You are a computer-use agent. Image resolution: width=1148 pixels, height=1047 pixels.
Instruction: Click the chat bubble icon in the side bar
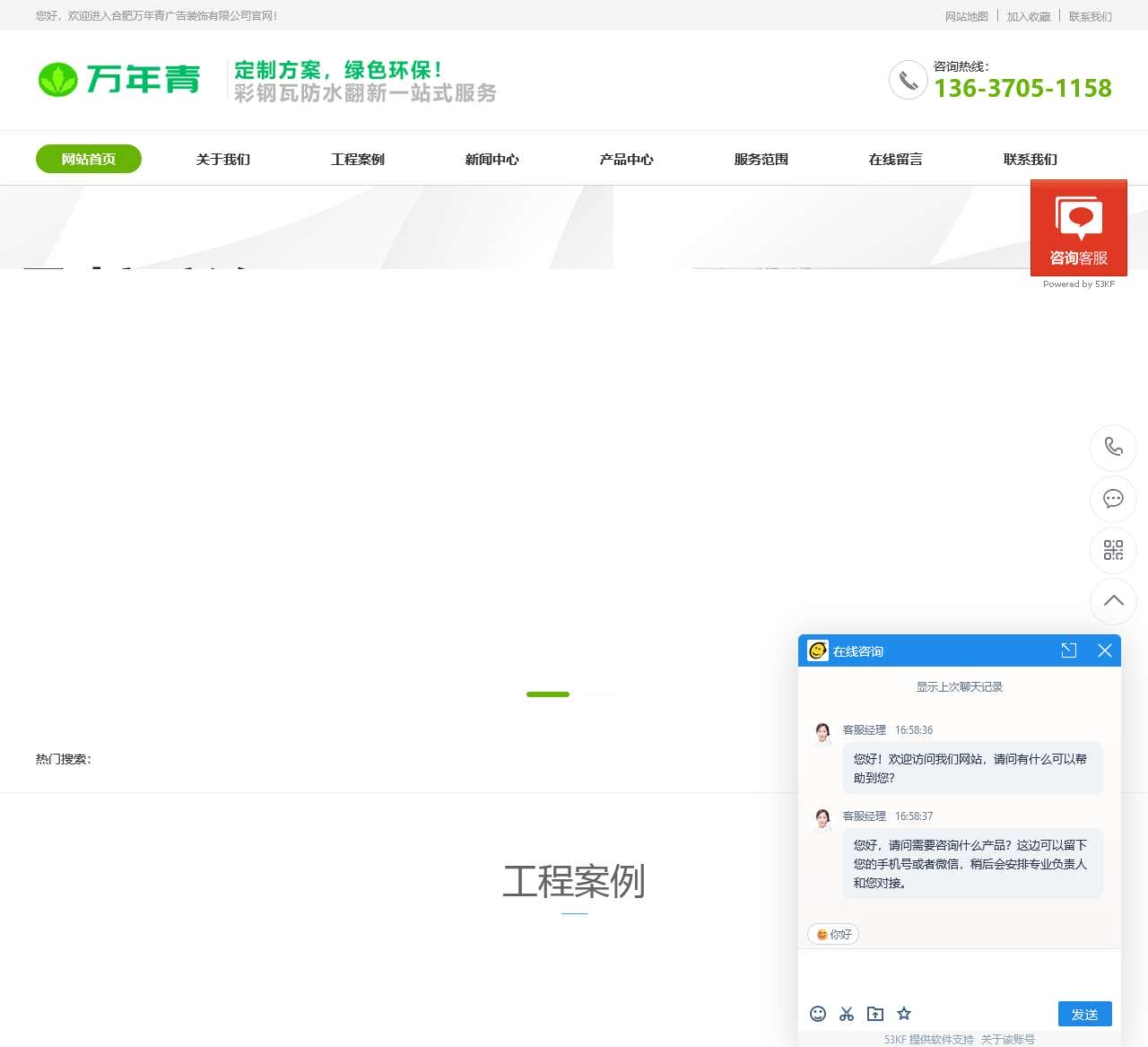point(1113,499)
